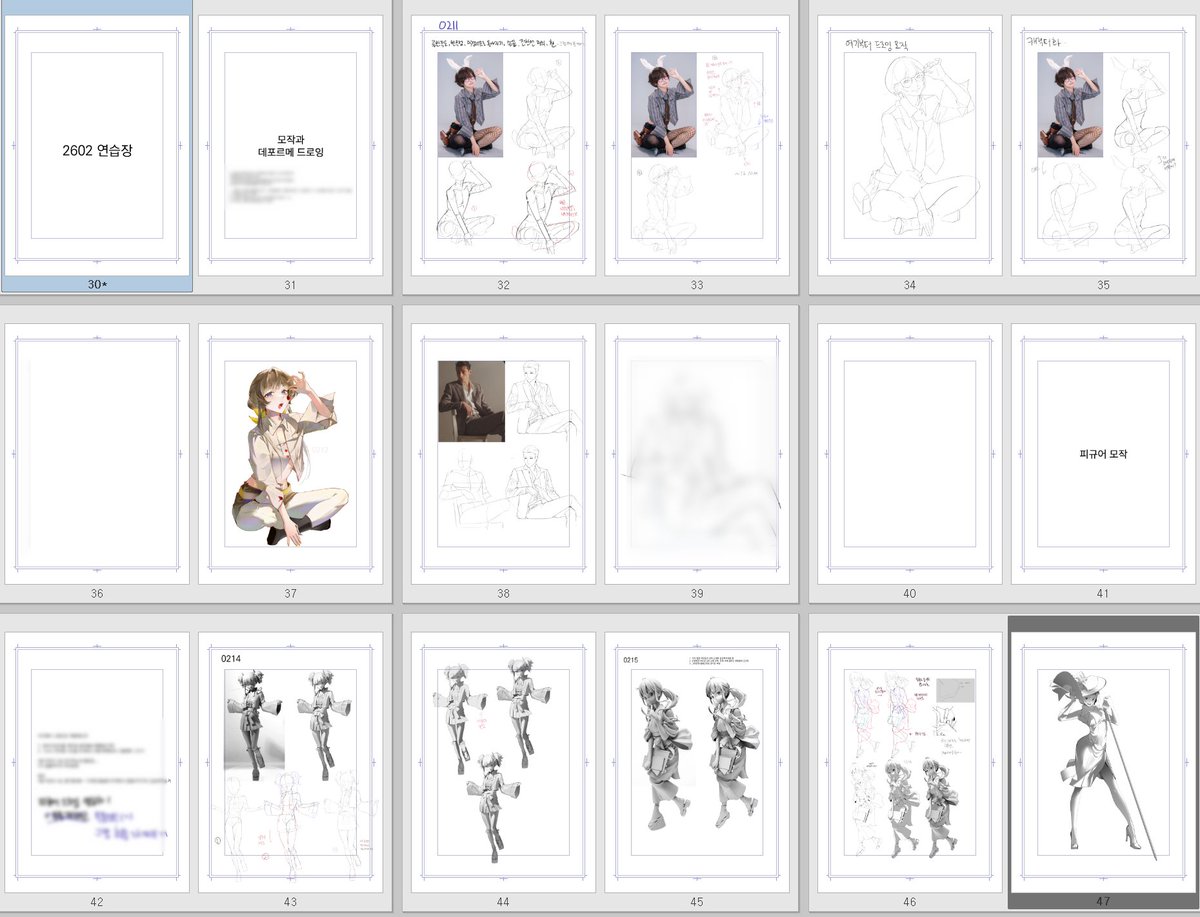Viewport: 1200px width, 917px height.
Task: Select page 44 three figure renders
Action: coord(503,762)
